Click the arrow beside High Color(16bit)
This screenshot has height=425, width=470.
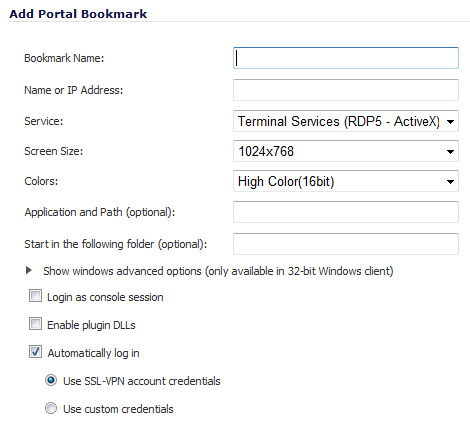[450, 182]
